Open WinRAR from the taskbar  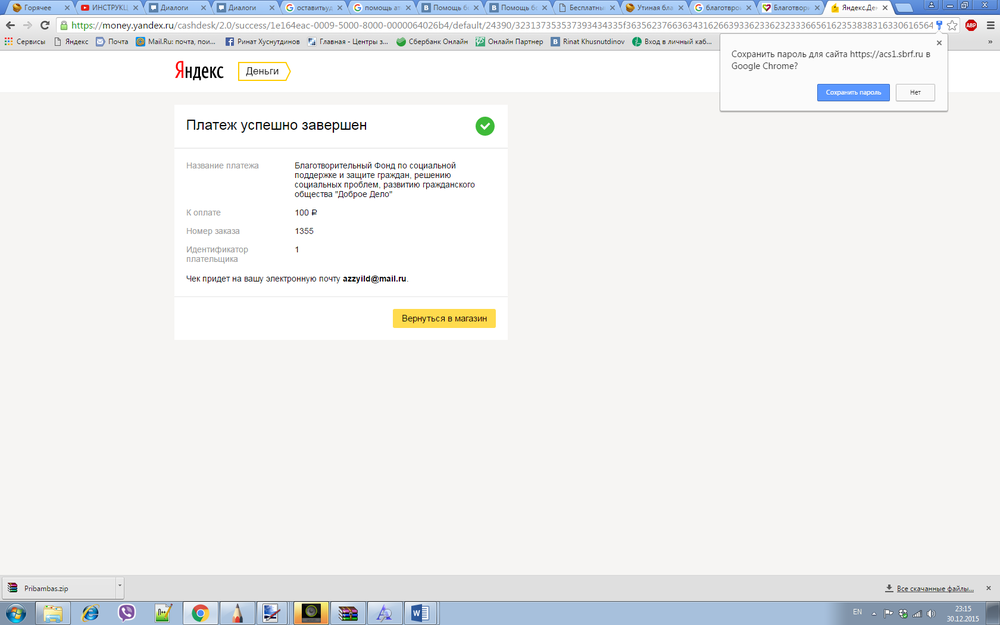[346, 613]
